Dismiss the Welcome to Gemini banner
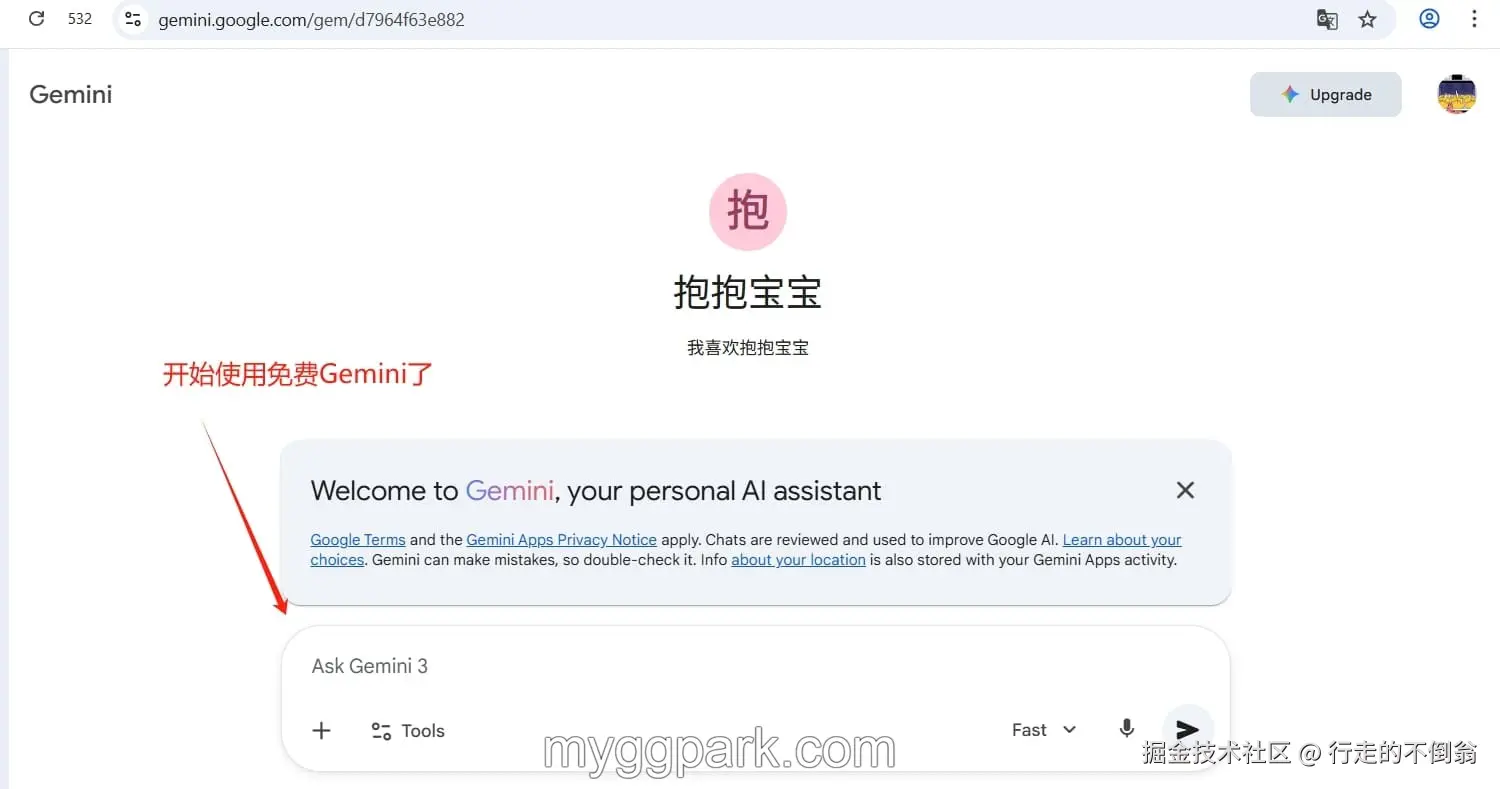 [x=1185, y=490]
